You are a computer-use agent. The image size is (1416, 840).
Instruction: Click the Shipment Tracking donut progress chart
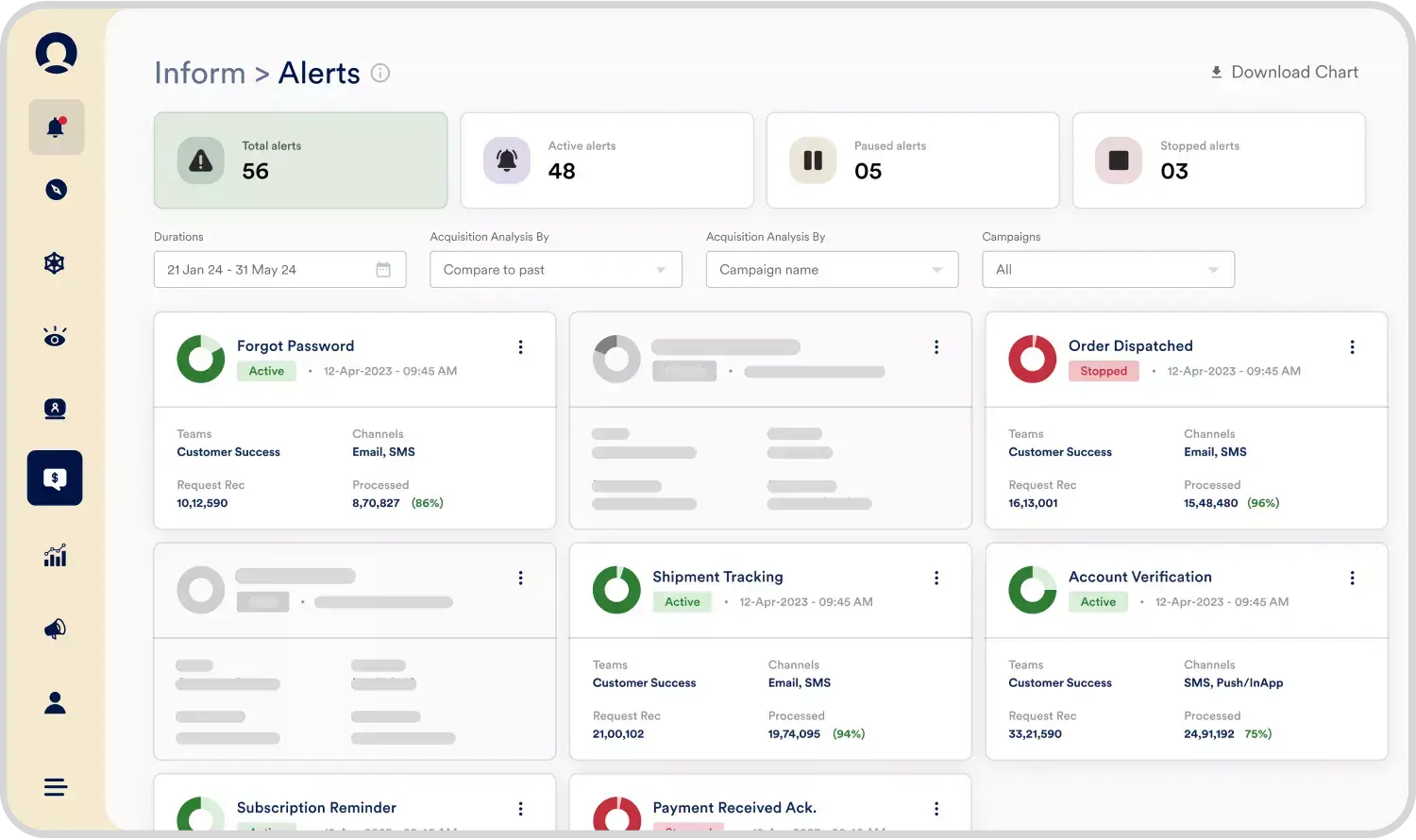pyautogui.click(x=616, y=589)
